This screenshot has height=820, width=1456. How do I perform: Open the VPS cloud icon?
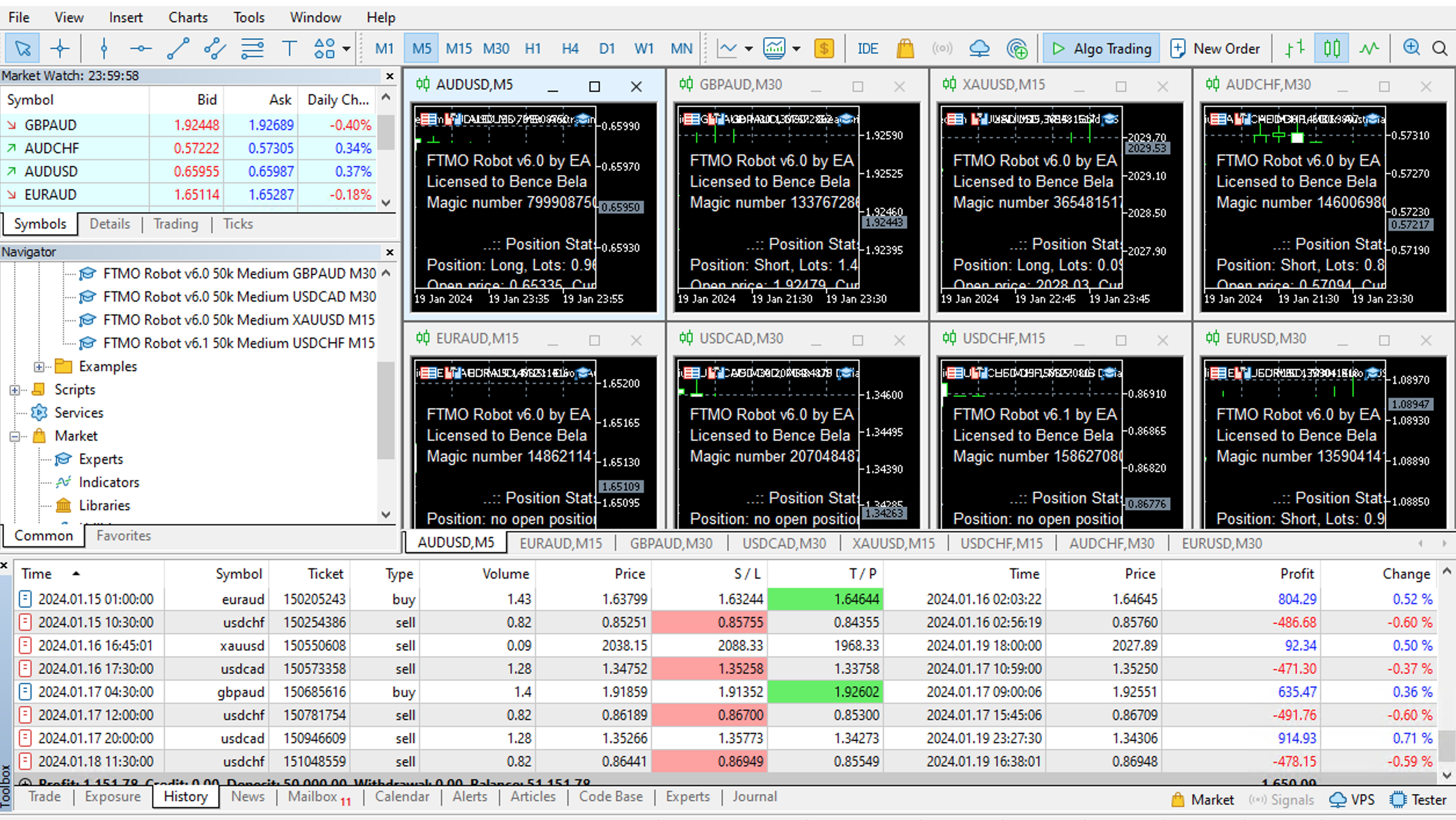pos(979,49)
